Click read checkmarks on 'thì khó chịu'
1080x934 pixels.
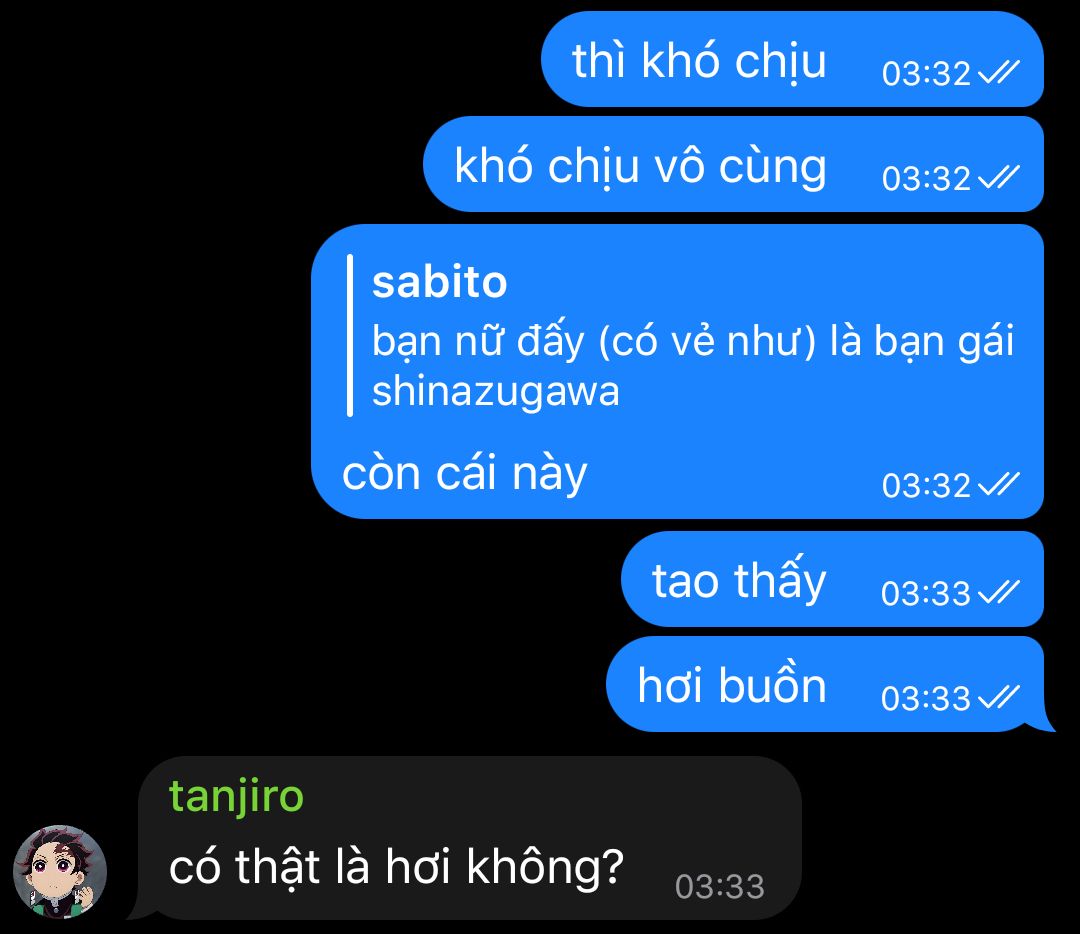(999, 72)
